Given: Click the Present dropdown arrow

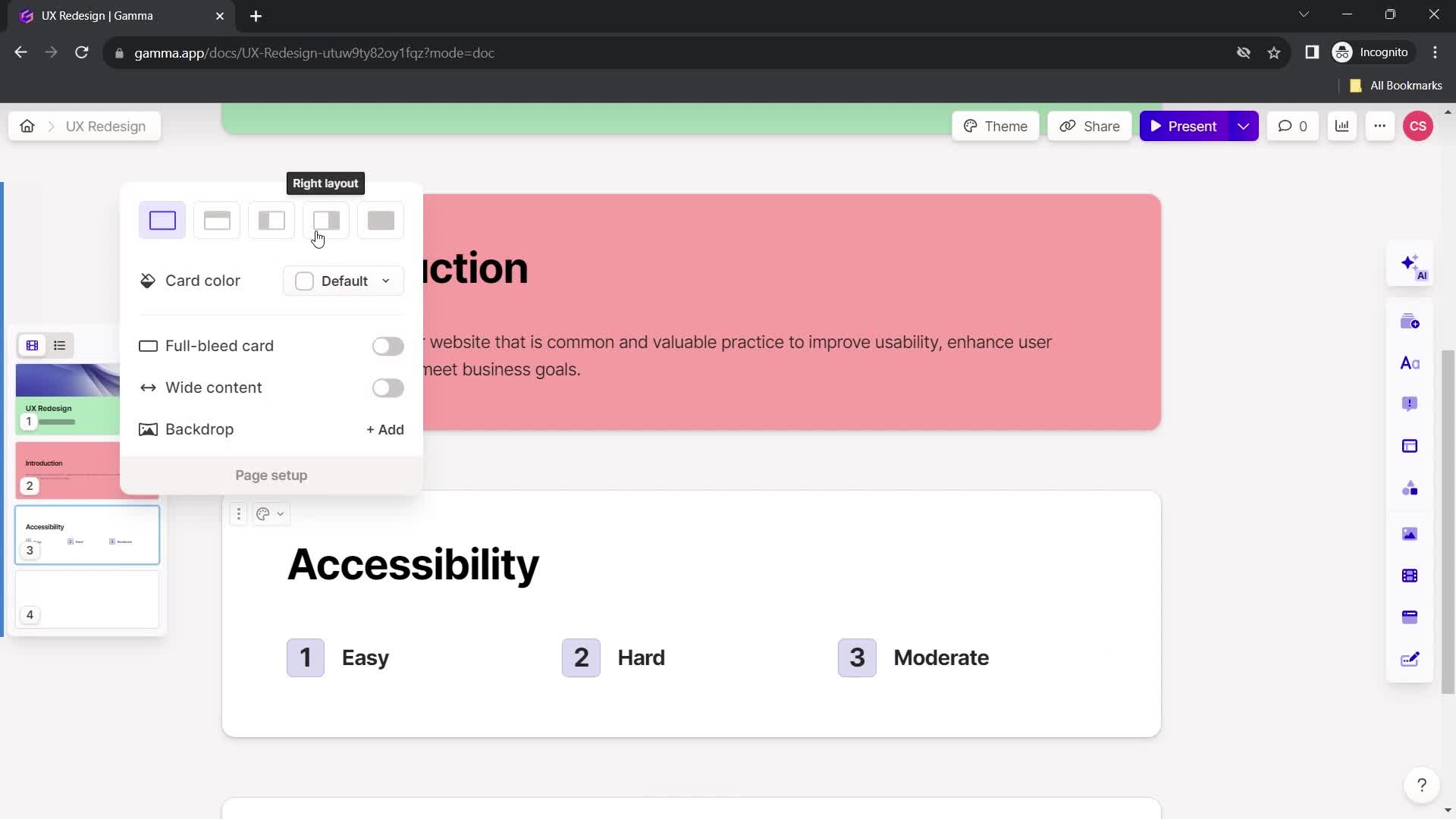Looking at the screenshot, I should [x=1246, y=126].
